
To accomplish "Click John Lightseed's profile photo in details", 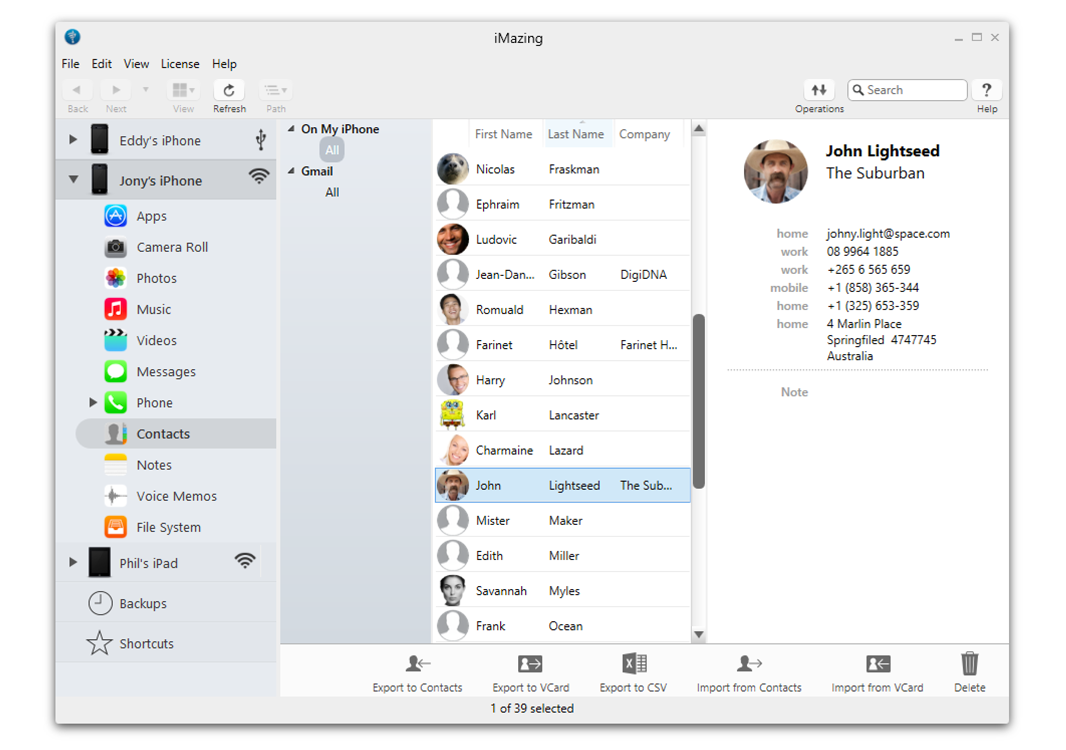I will [776, 172].
